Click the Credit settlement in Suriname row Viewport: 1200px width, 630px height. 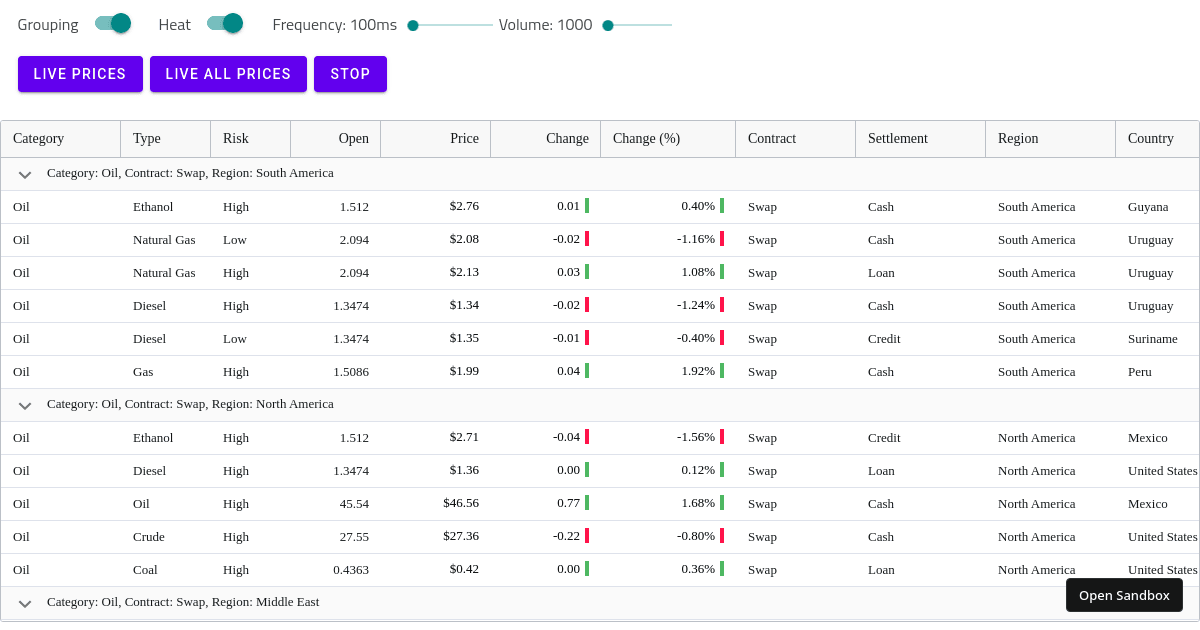pos(921,339)
